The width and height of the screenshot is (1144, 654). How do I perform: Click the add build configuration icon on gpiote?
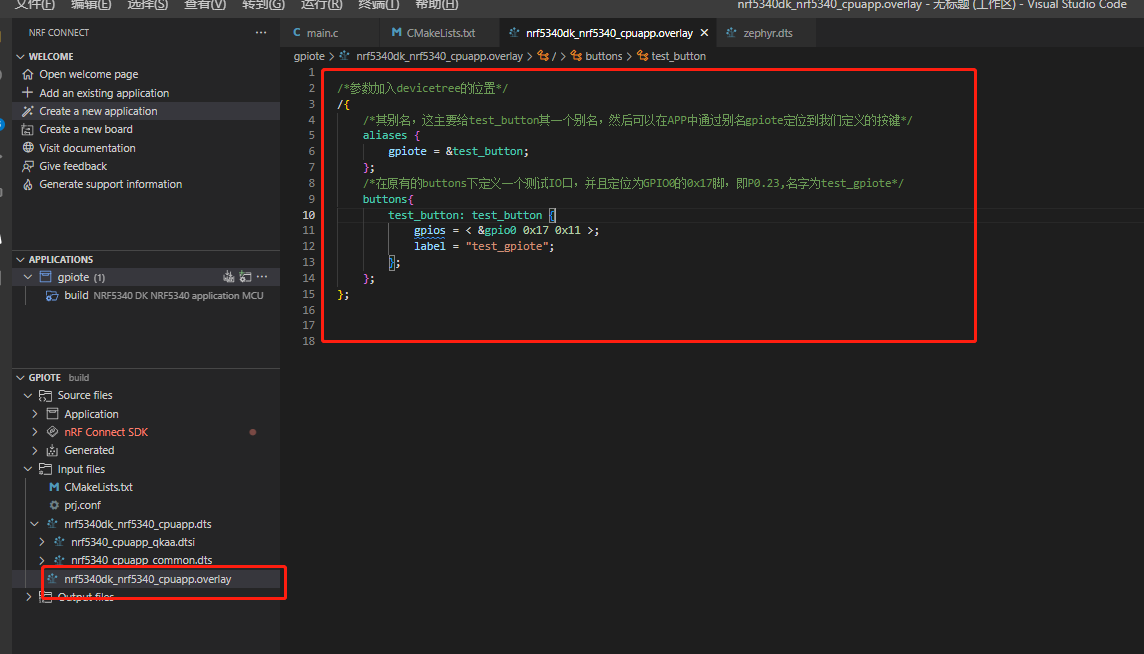[x=245, y=277]
